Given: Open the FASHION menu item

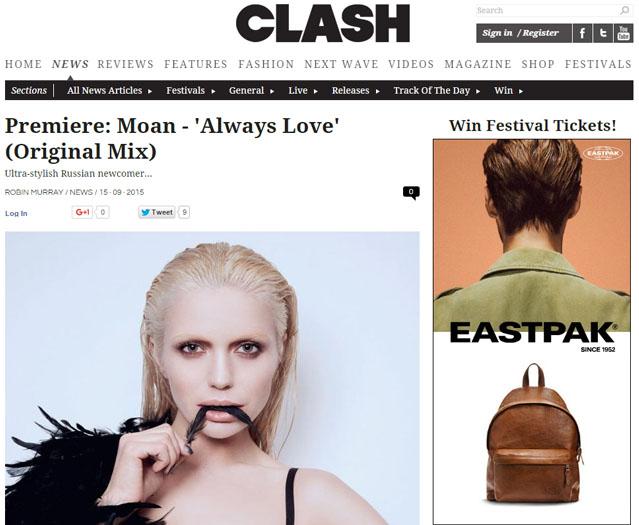Looking at the screenshot, I should [266, 64].
